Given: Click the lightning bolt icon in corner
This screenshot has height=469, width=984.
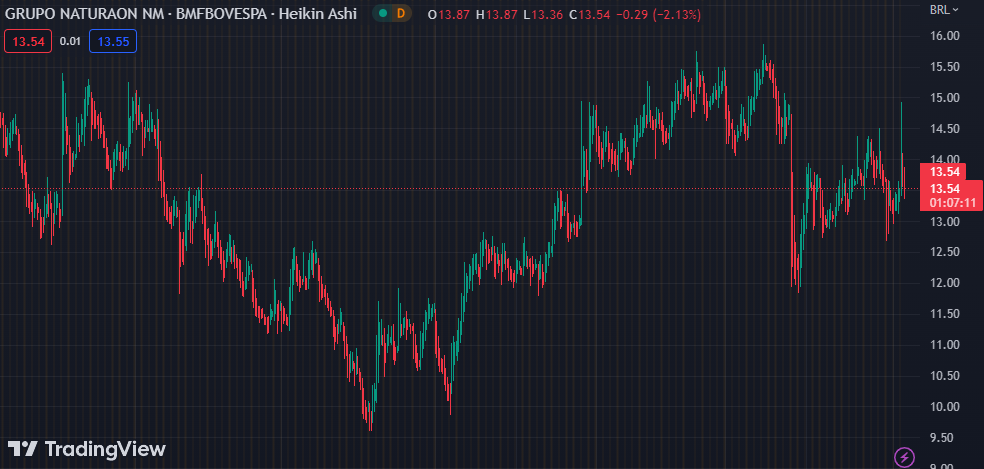Looking at the screenshot, I should pos(904,456).
